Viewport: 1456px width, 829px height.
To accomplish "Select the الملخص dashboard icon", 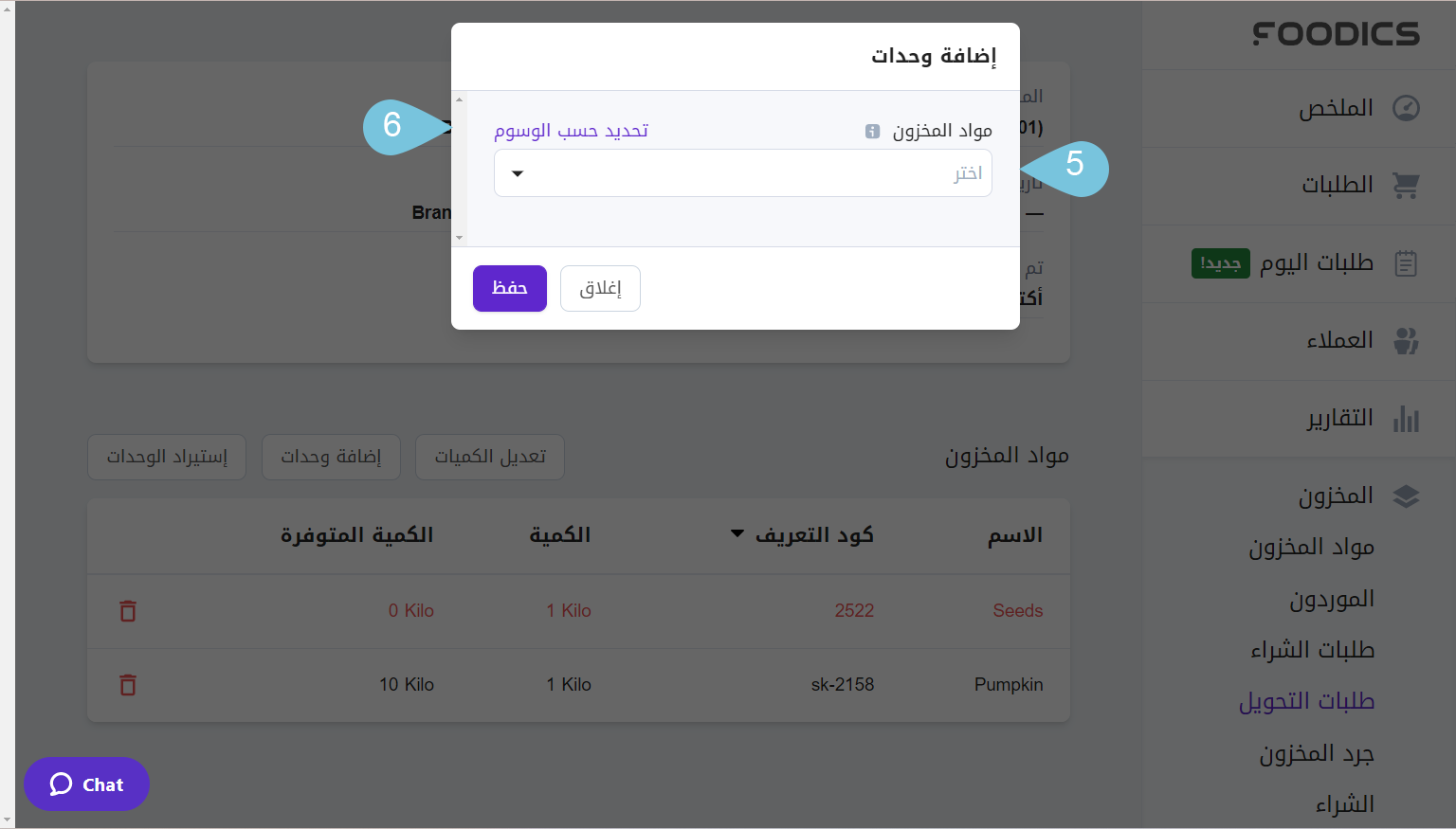I will point(1407,107).
